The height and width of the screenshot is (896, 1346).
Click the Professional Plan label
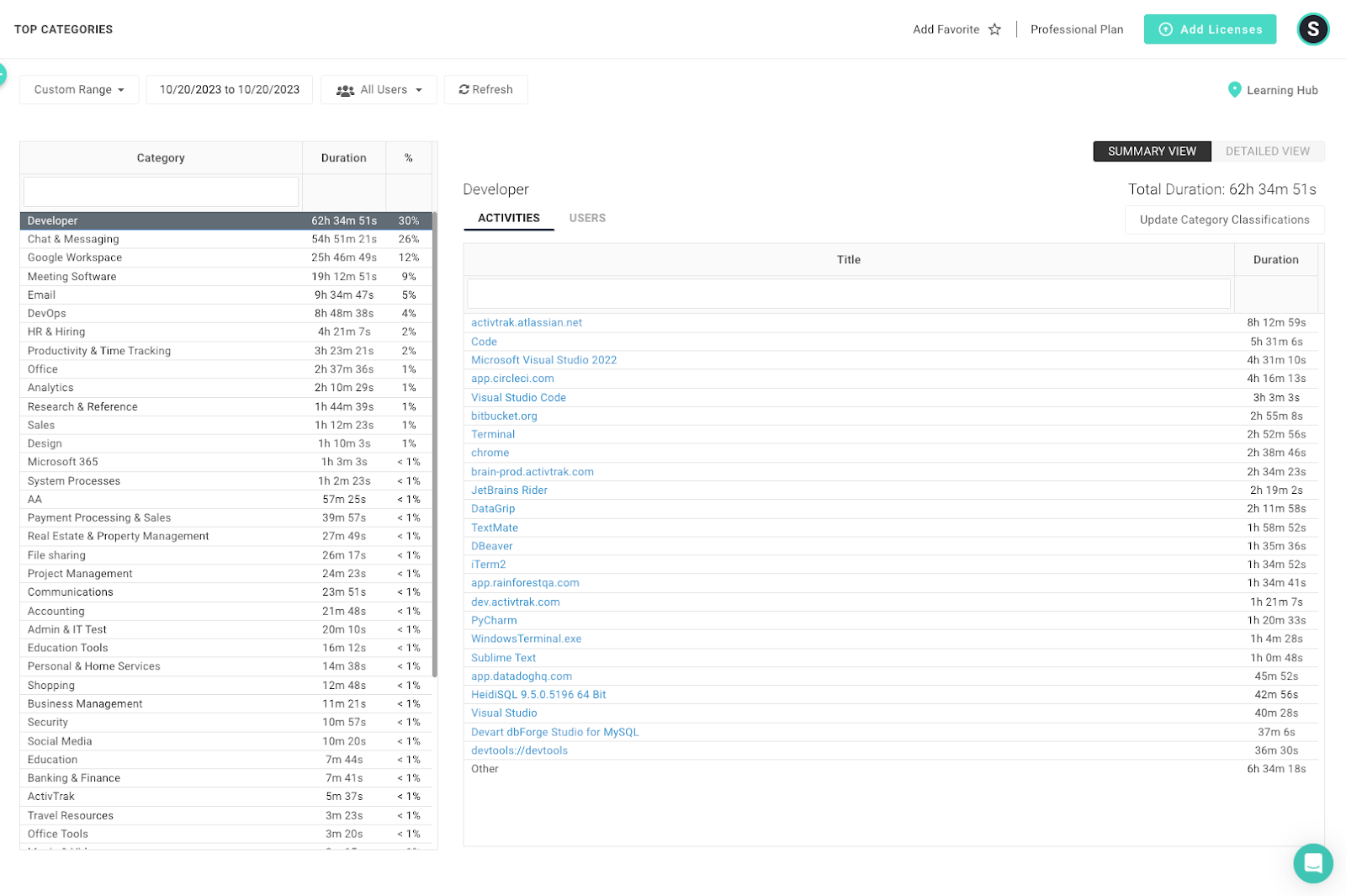click(1077, 29)
